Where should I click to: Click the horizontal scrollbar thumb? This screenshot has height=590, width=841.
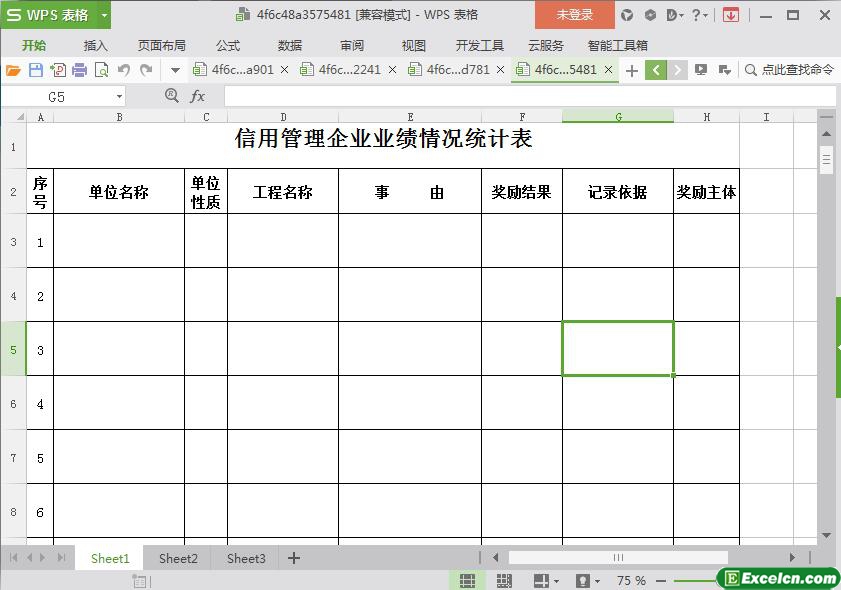618,558
